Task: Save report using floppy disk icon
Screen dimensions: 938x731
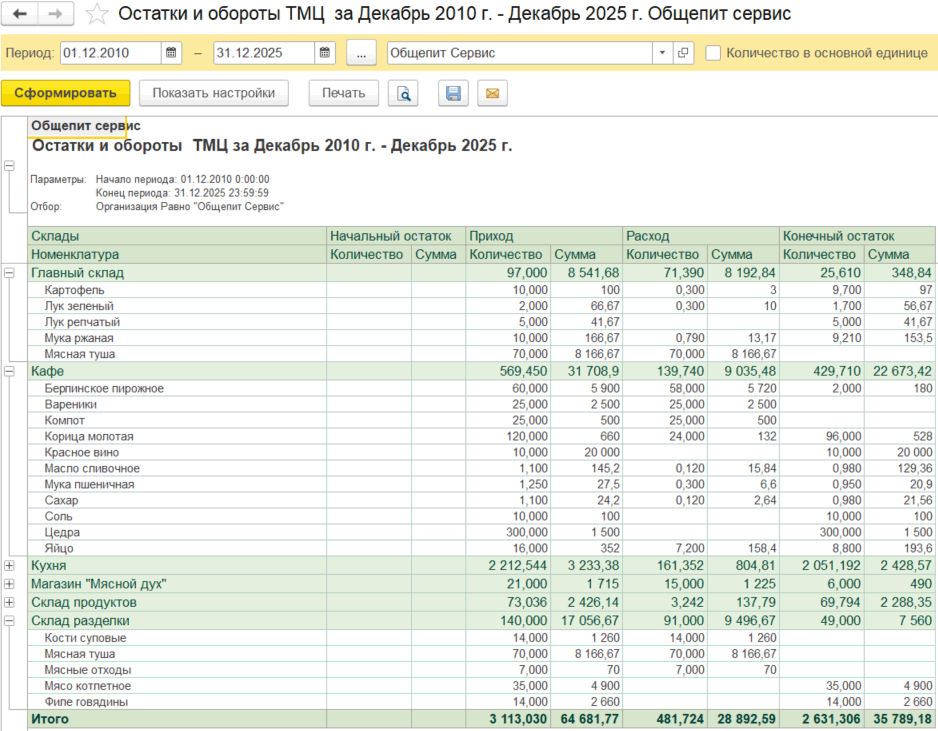Action: 453,94
